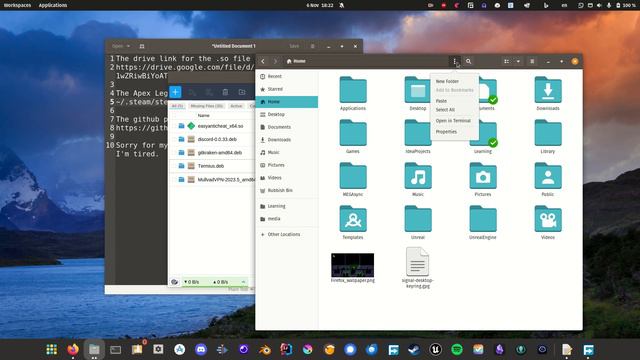Toggle the Files icon grid view button
Screen dimensions: 640x360
pos(507,61)
